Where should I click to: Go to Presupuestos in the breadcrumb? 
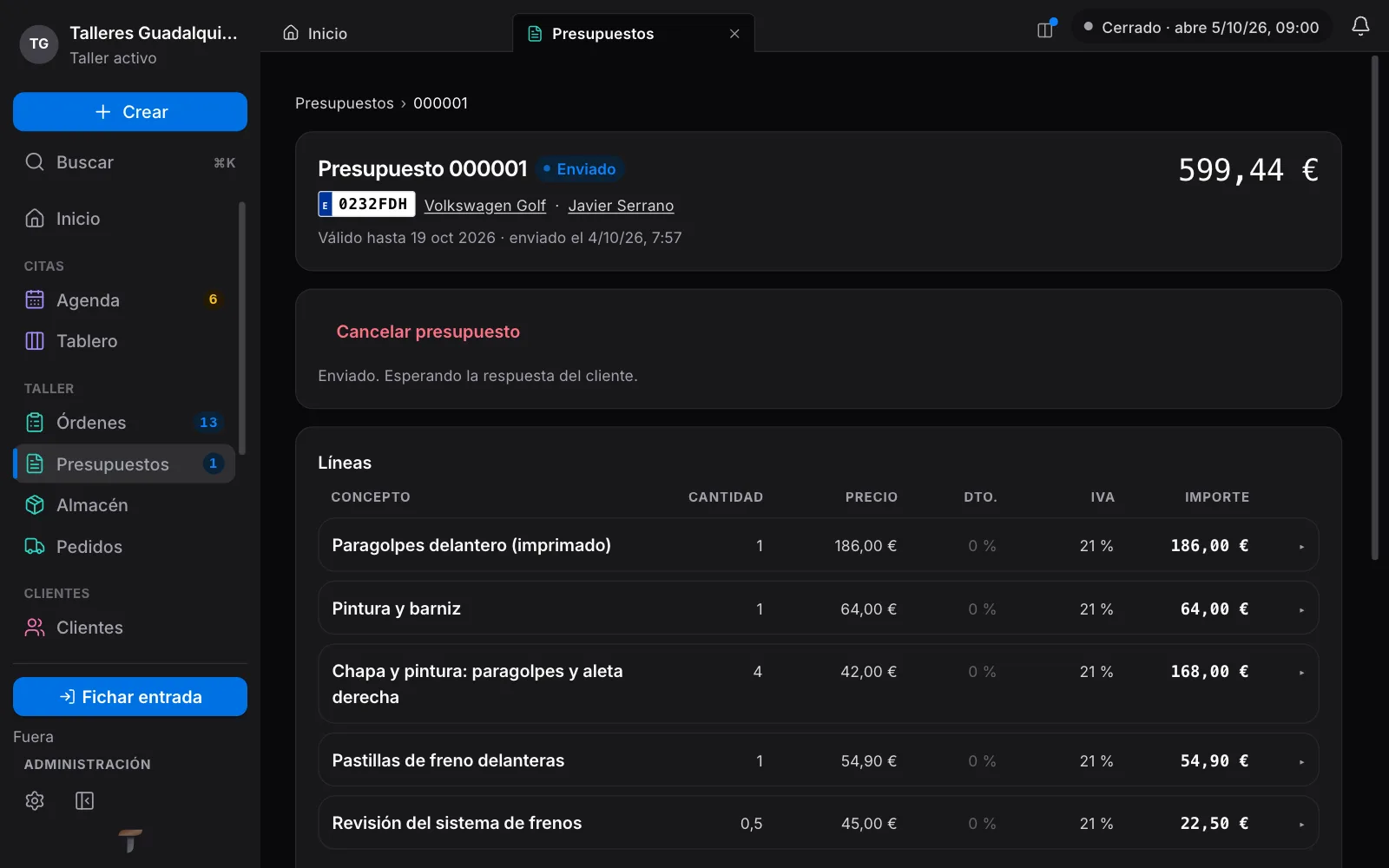(345, 103)
